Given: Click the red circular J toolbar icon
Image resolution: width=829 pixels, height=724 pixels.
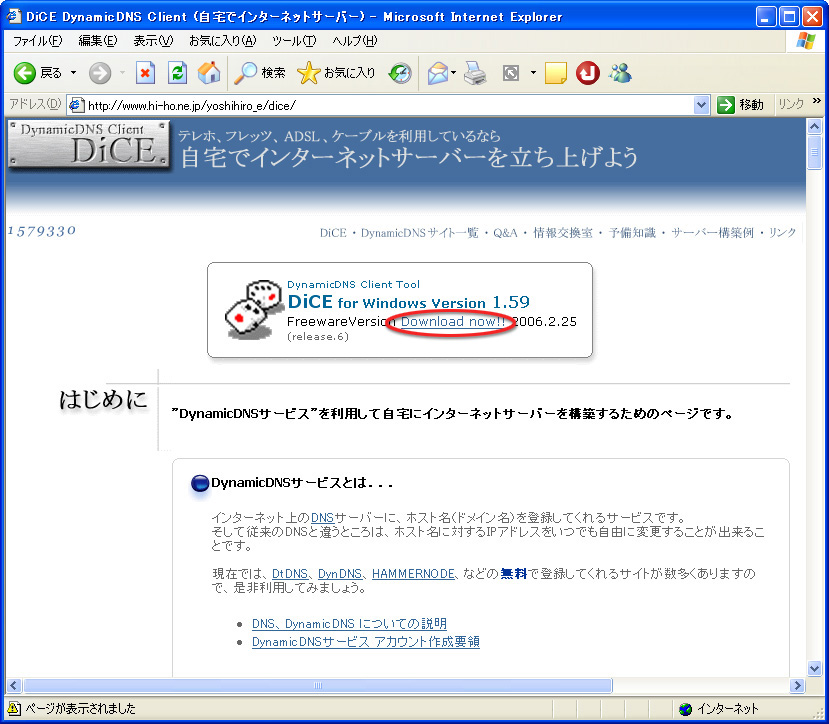Looking at the screenshot, I should pos(588,73).
